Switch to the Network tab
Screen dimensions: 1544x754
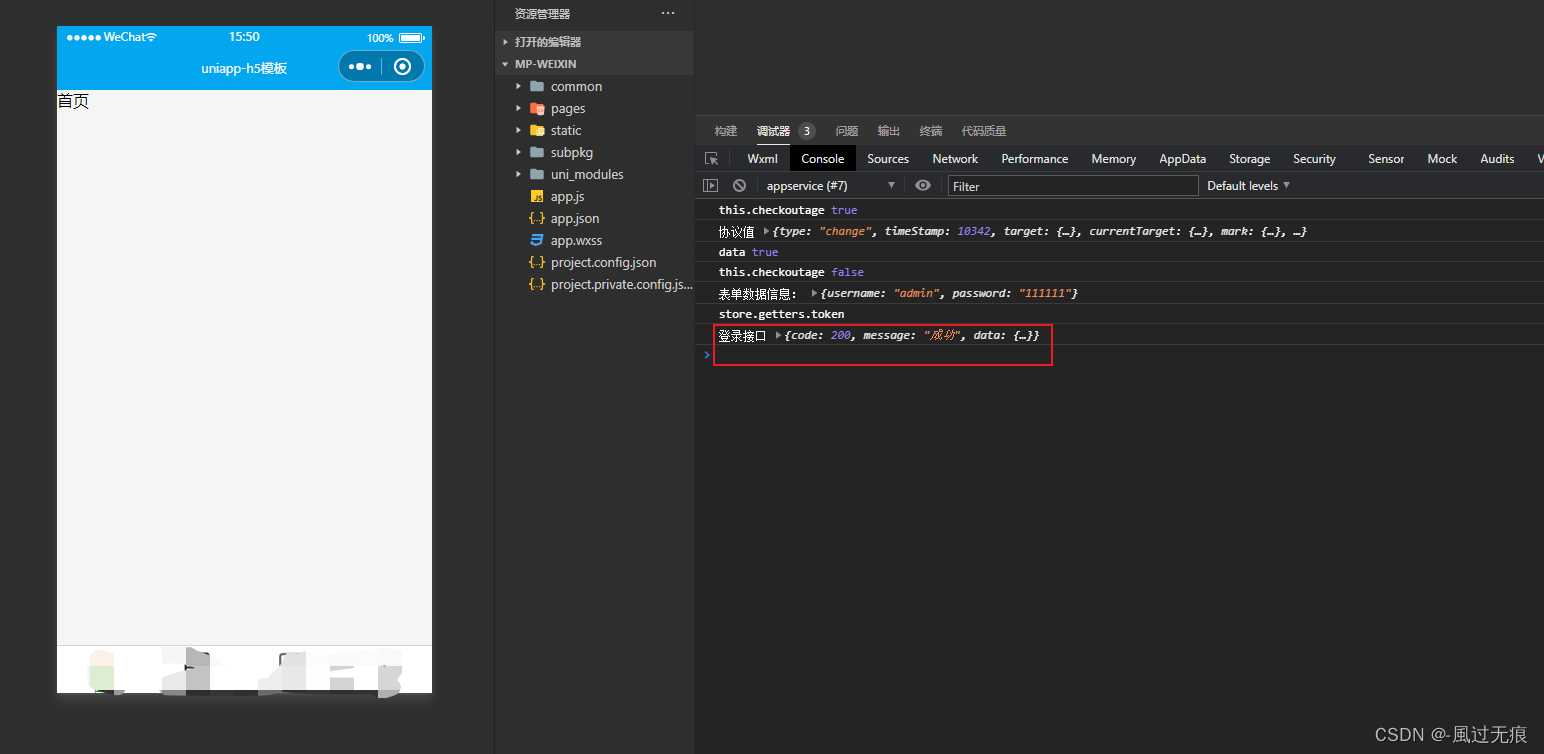pos(954,158)
